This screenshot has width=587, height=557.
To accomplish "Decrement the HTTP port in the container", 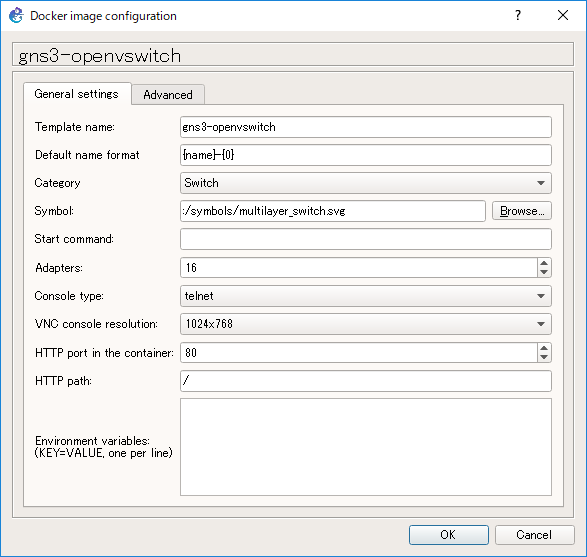I will (x=544, y=357).
